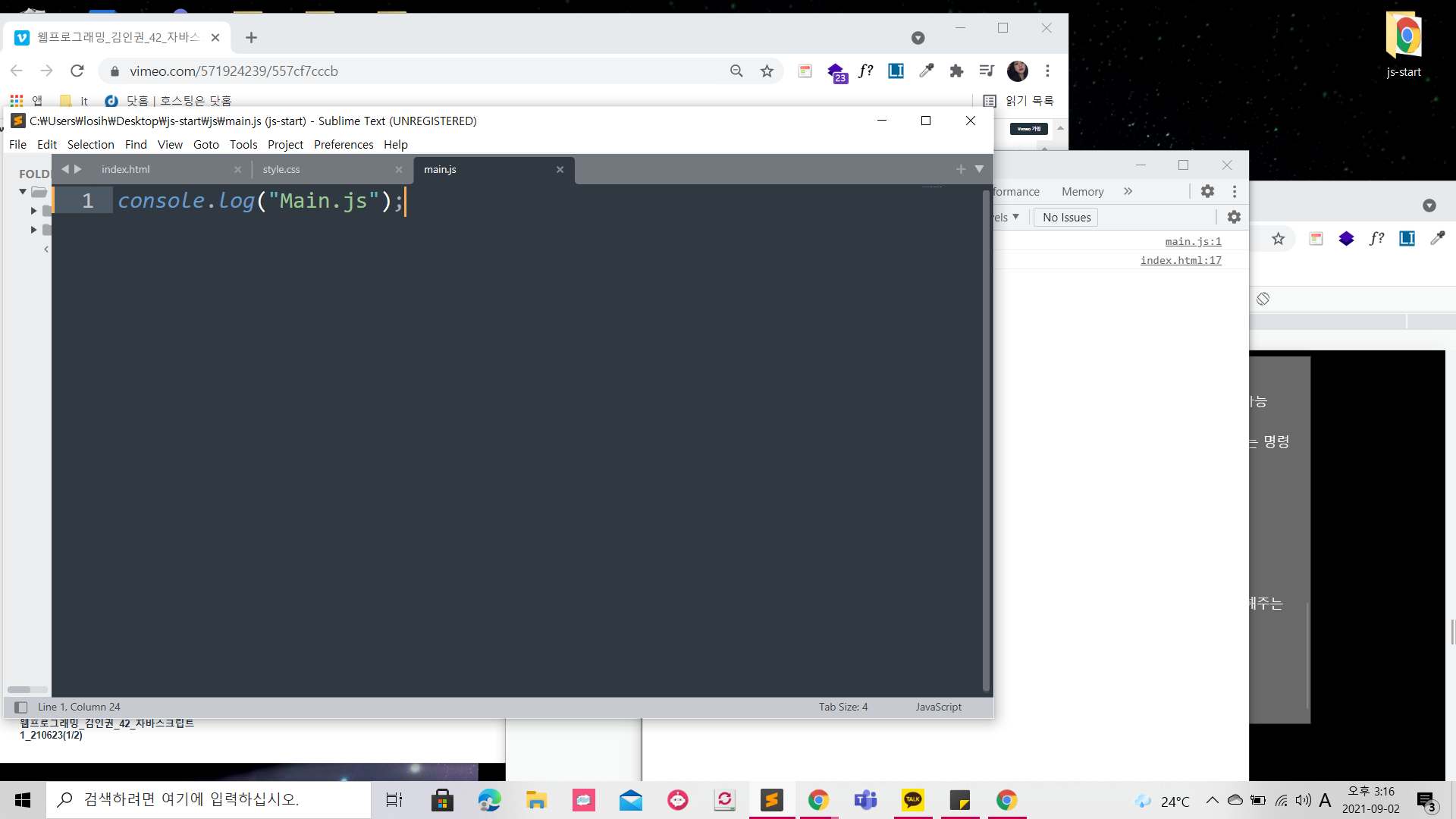
Task: Bookmark this page with star icon
Action: 767,71
